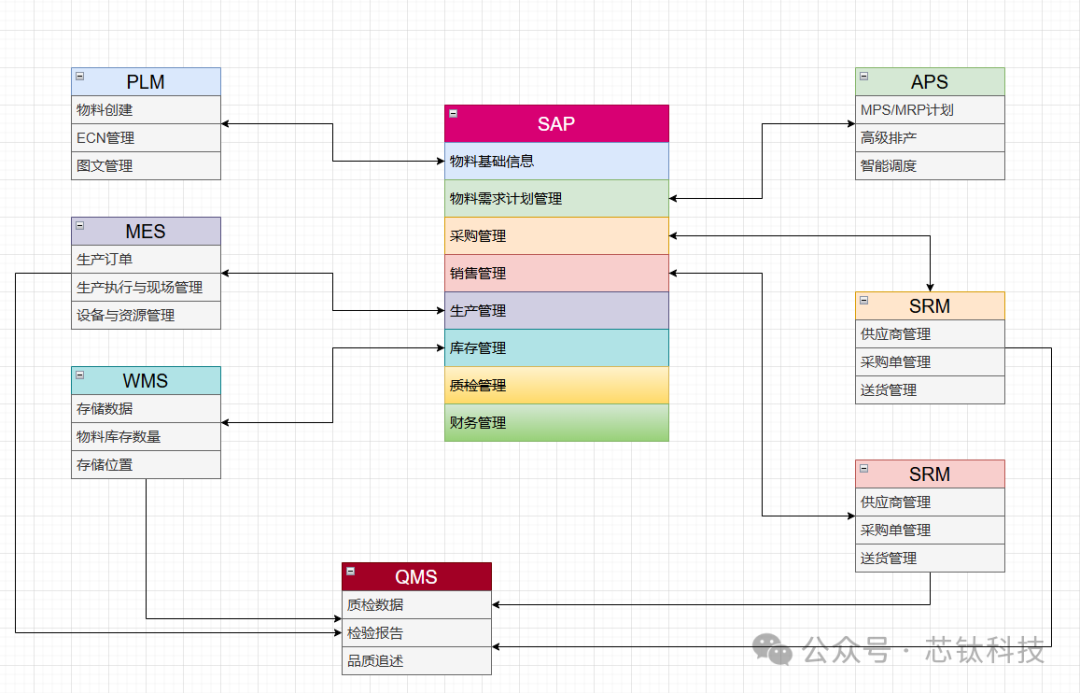Select the ECN管理 item in PLM
The height and width of the screenshot is (693, 1080).
[x=146, y=138]
